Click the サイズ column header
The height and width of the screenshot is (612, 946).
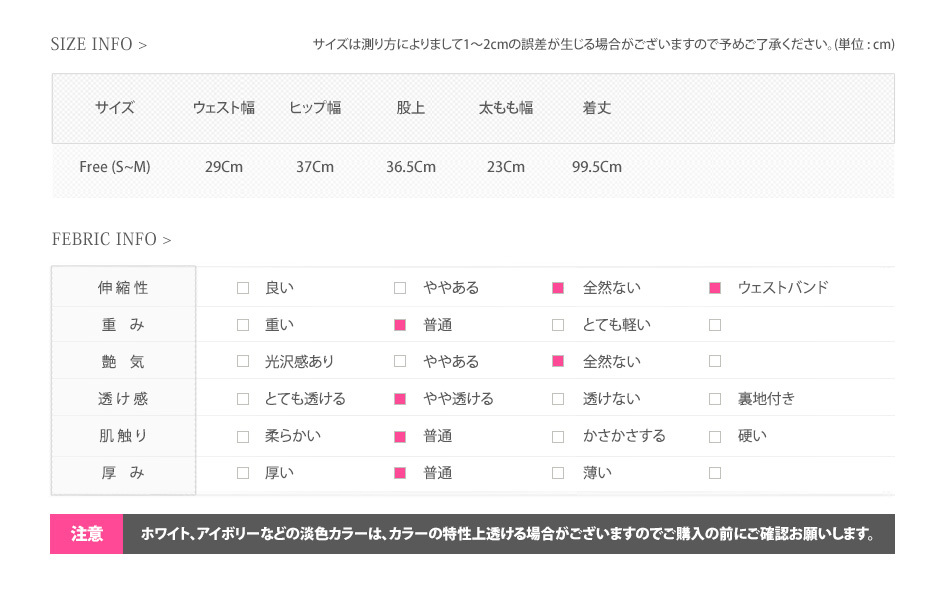(x=115, y=108)
